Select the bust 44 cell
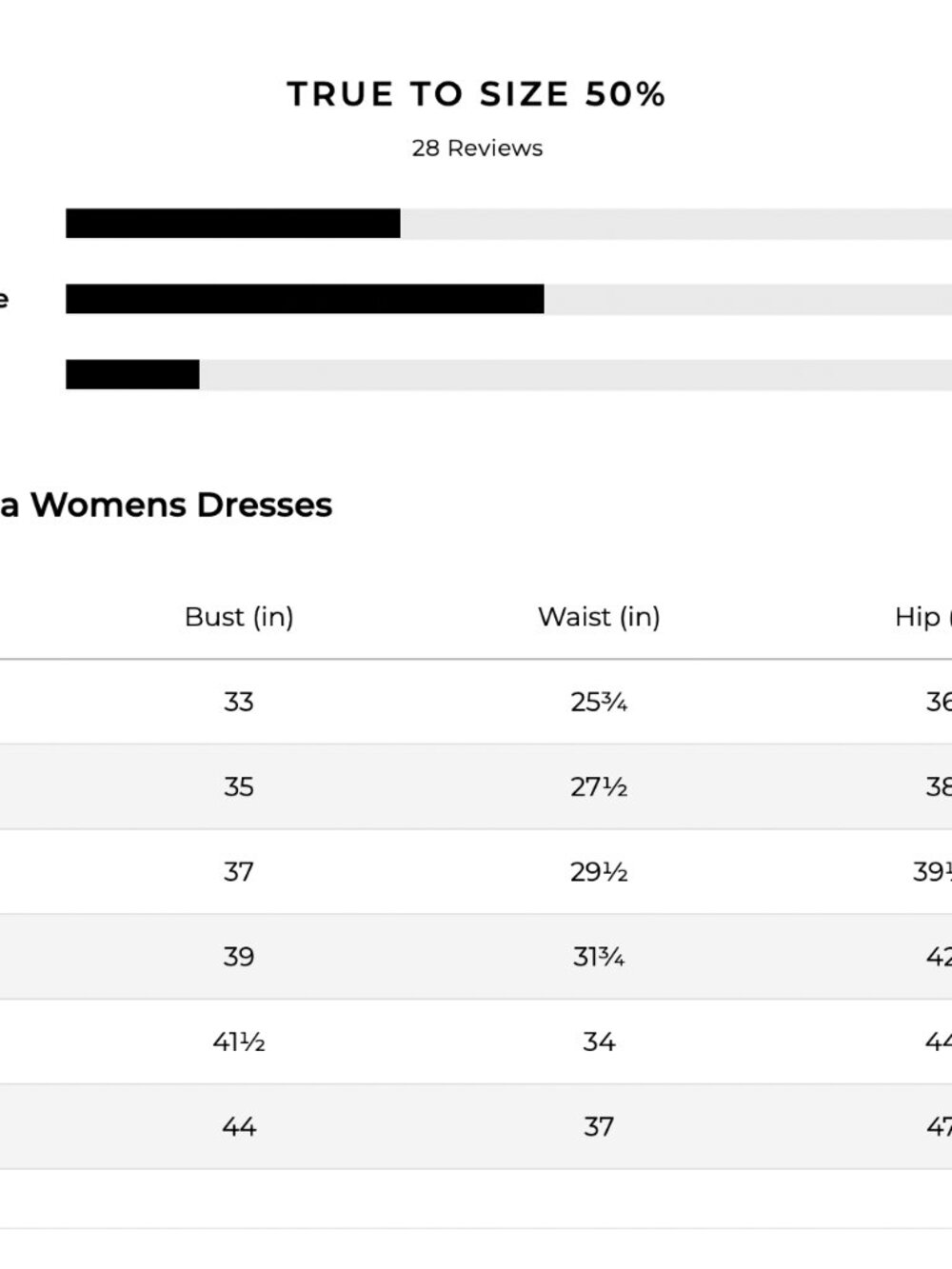 (239, 1126)
